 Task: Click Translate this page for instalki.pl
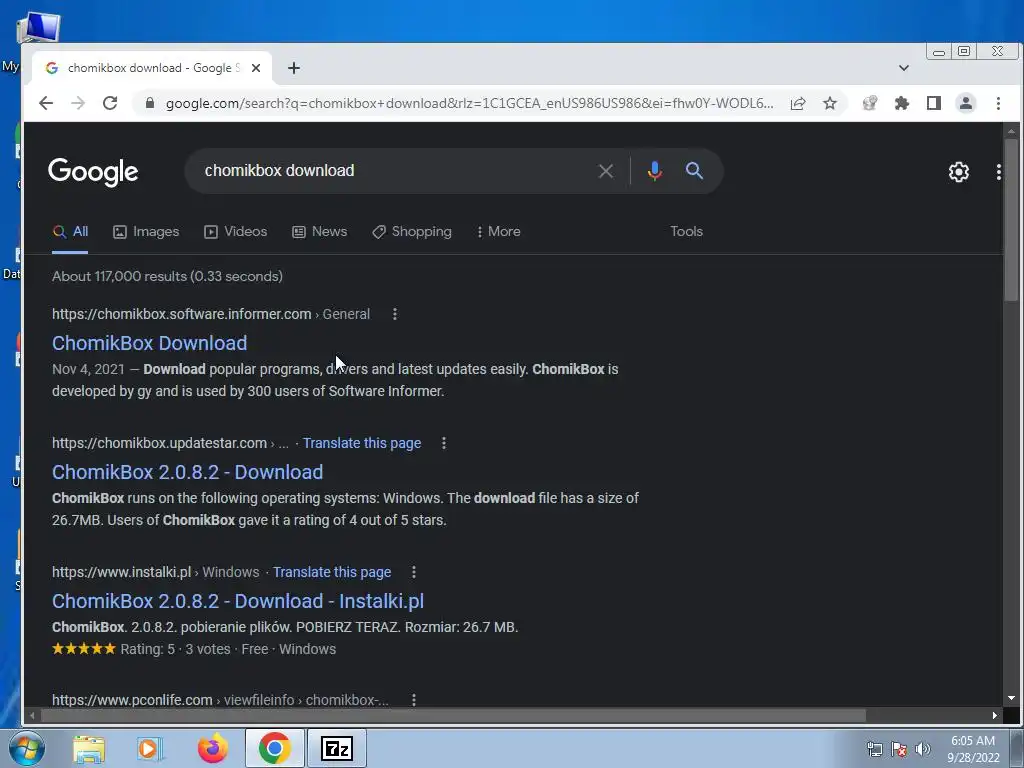click(332, 572)
